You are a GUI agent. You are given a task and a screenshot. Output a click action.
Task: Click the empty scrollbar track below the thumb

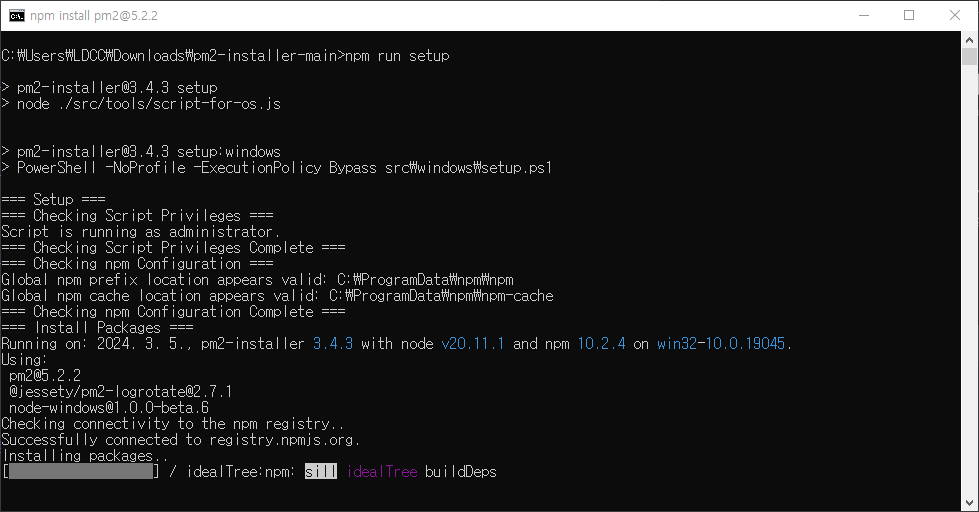coord(969,281)
